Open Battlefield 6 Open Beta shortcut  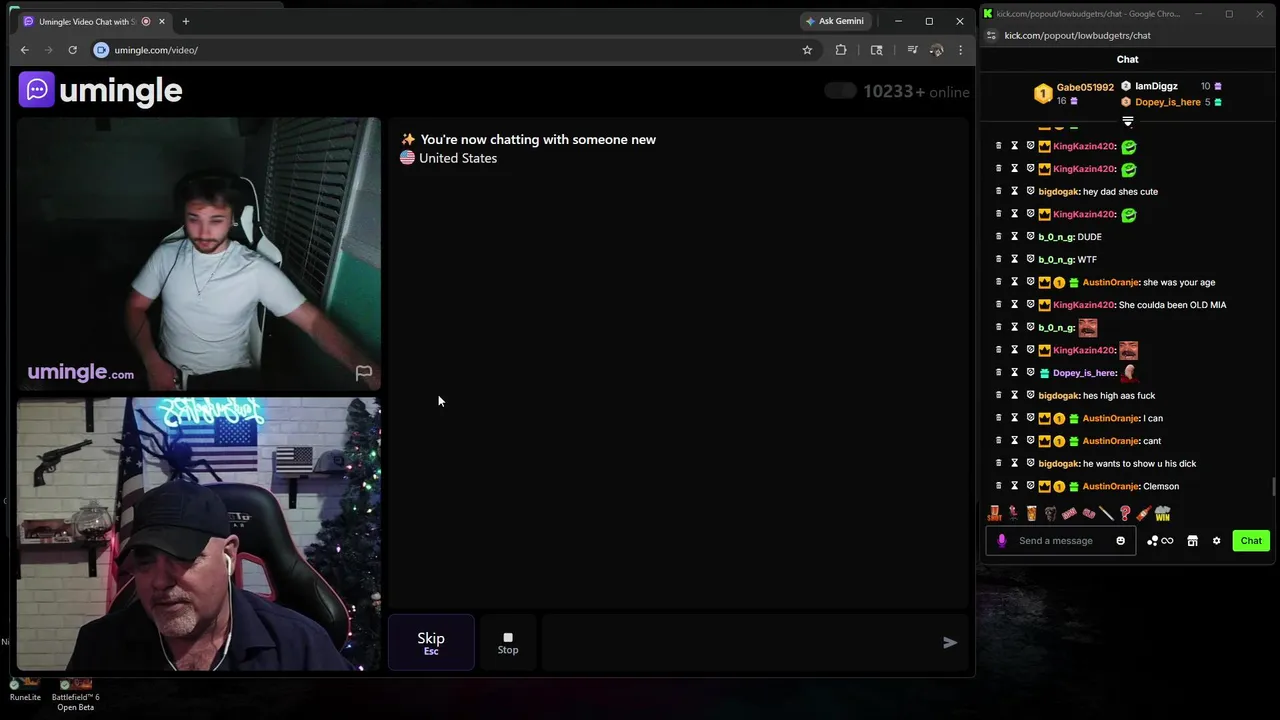pos(76,694)
